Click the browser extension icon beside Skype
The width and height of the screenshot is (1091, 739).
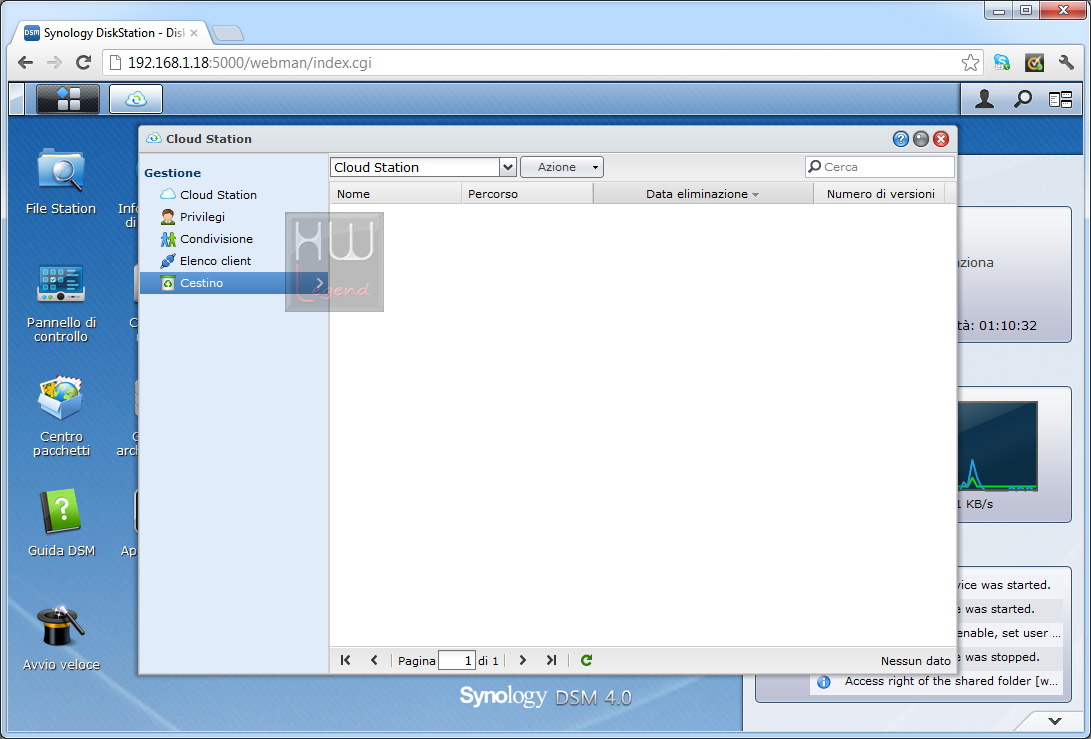(x=1034, y=63)
